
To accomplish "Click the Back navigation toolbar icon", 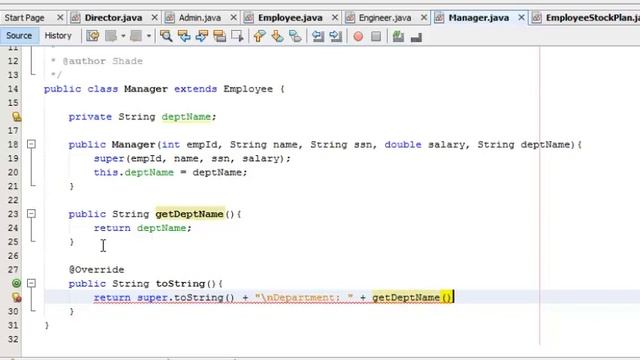I will point(111,36).
